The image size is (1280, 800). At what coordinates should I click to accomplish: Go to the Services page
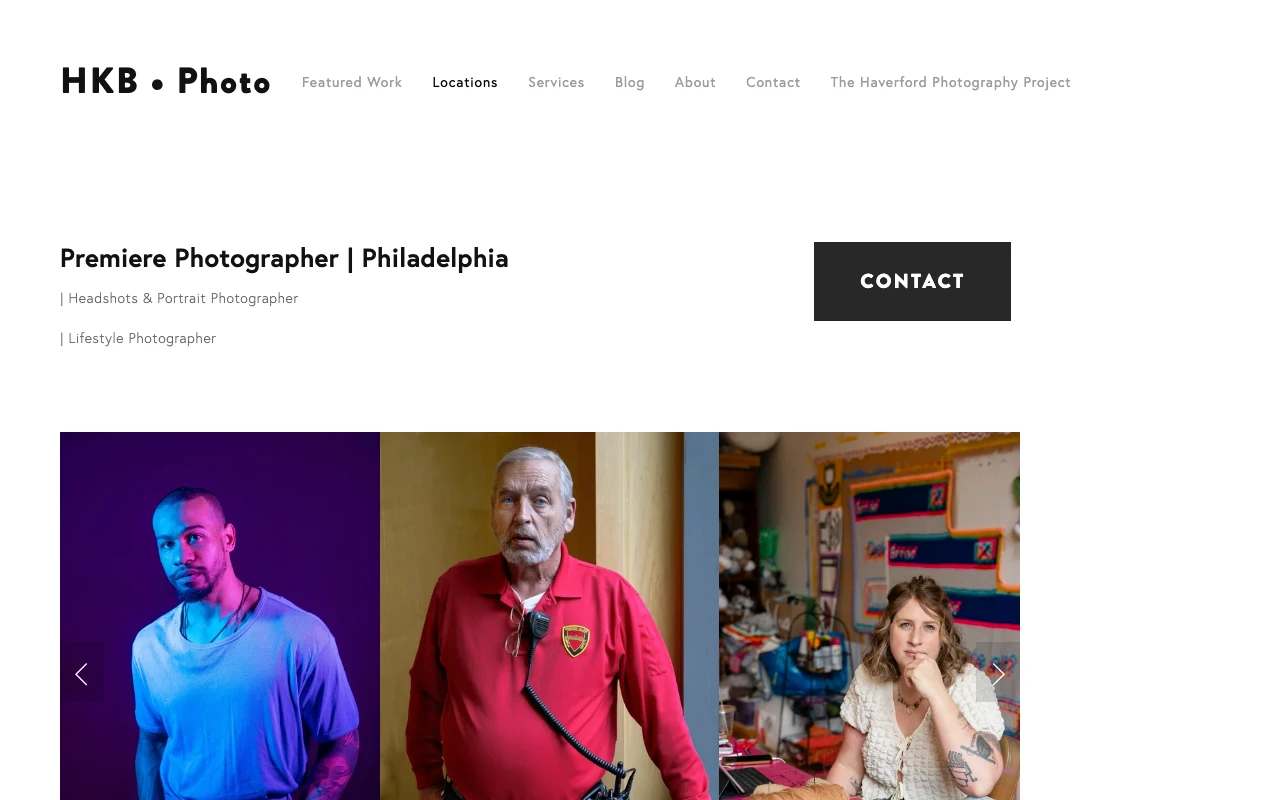click(x=556, y=82)
